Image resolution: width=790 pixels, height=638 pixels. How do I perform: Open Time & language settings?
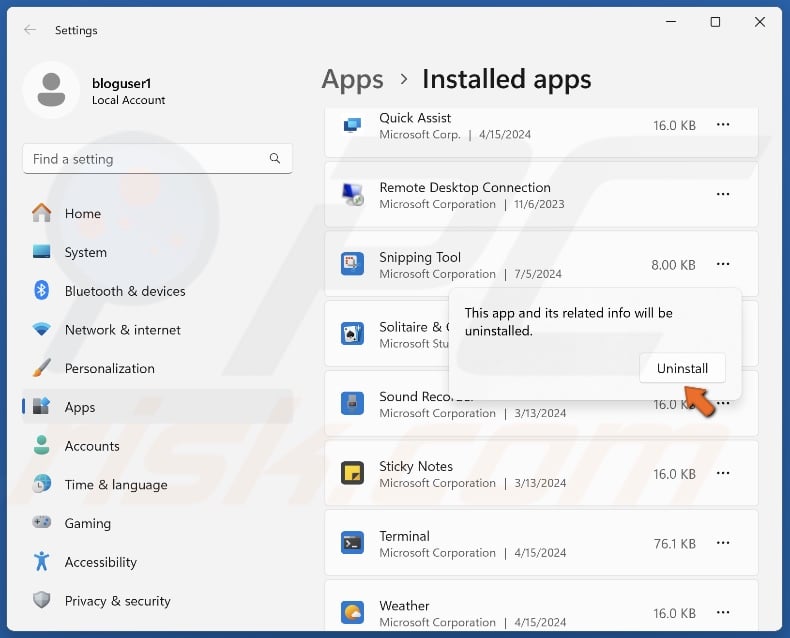[157, 484]
